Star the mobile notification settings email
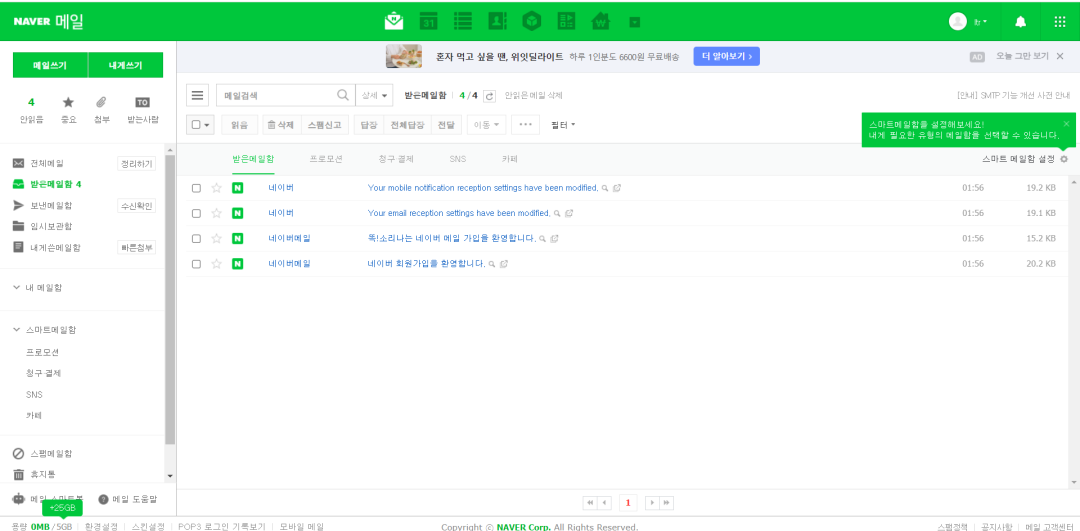The width and height of the screenshot is (1080, 531). [x=216, y=188]
